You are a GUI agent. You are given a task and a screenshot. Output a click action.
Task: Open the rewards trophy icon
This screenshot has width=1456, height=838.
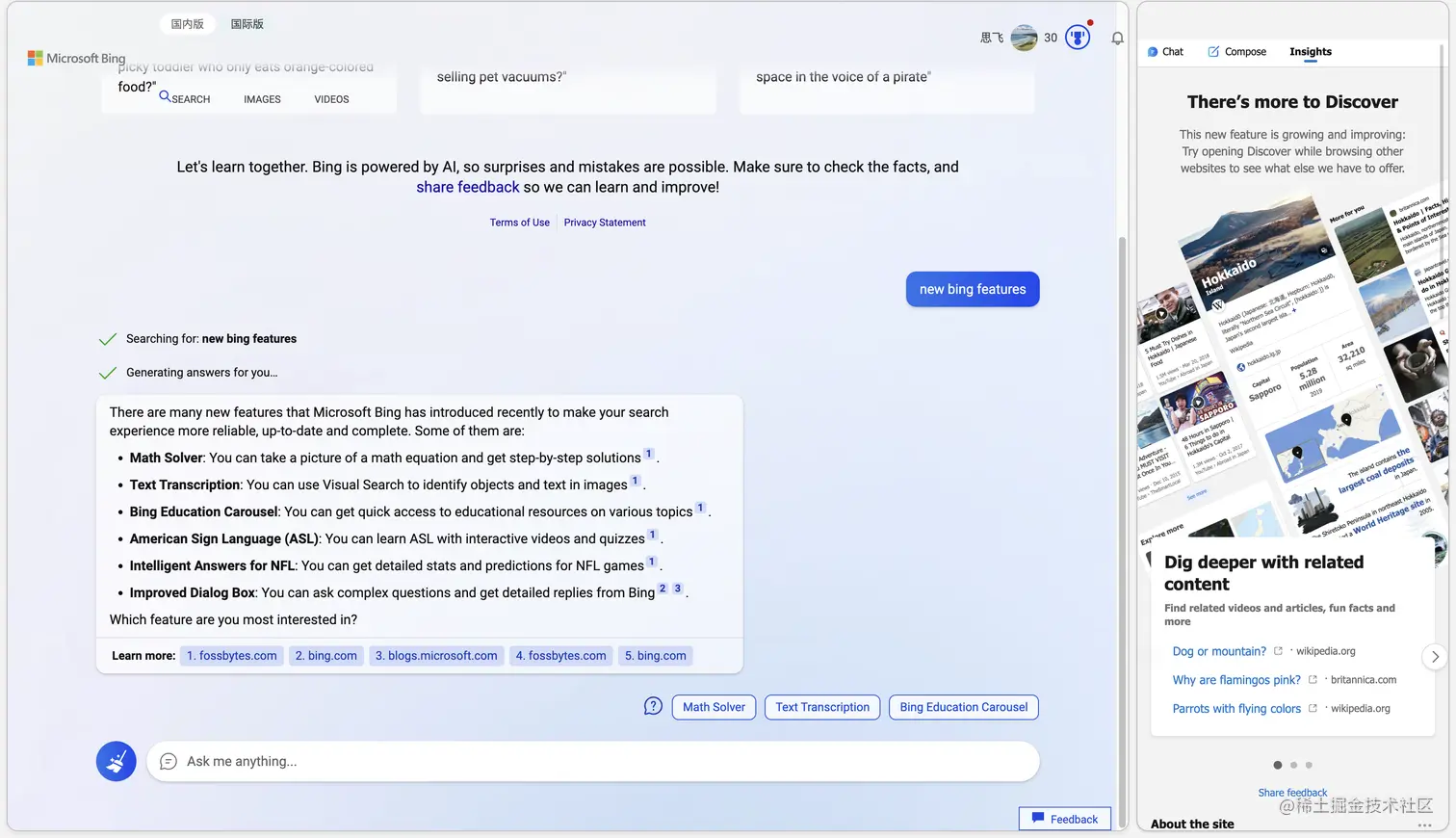[1078, 38]
